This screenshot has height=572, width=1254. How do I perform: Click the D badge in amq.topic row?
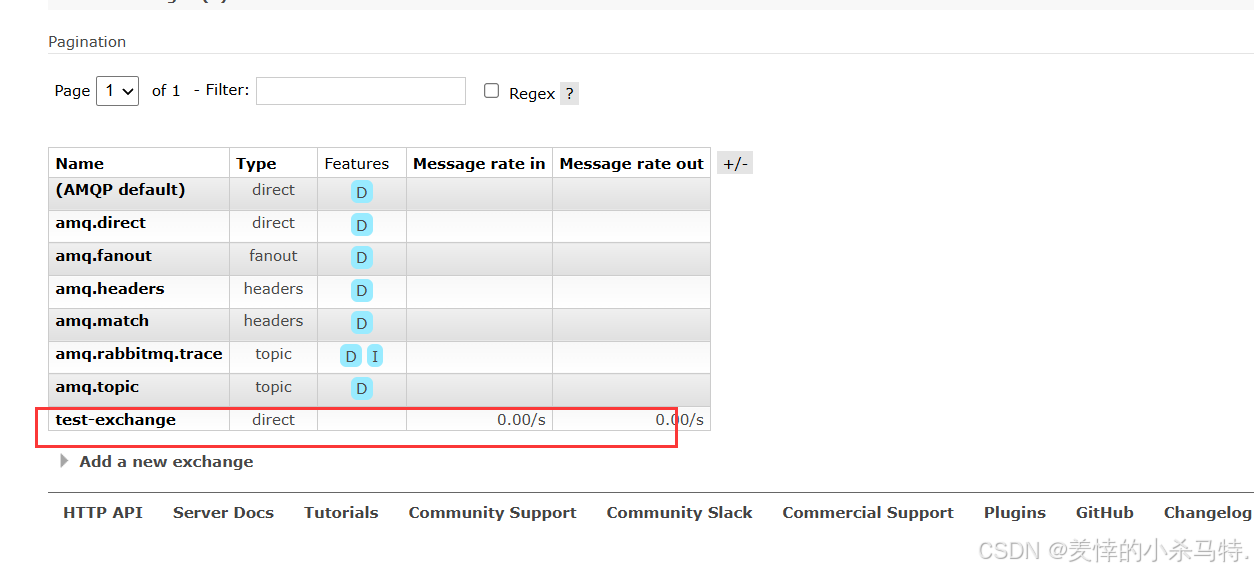(x=361, y=389)
